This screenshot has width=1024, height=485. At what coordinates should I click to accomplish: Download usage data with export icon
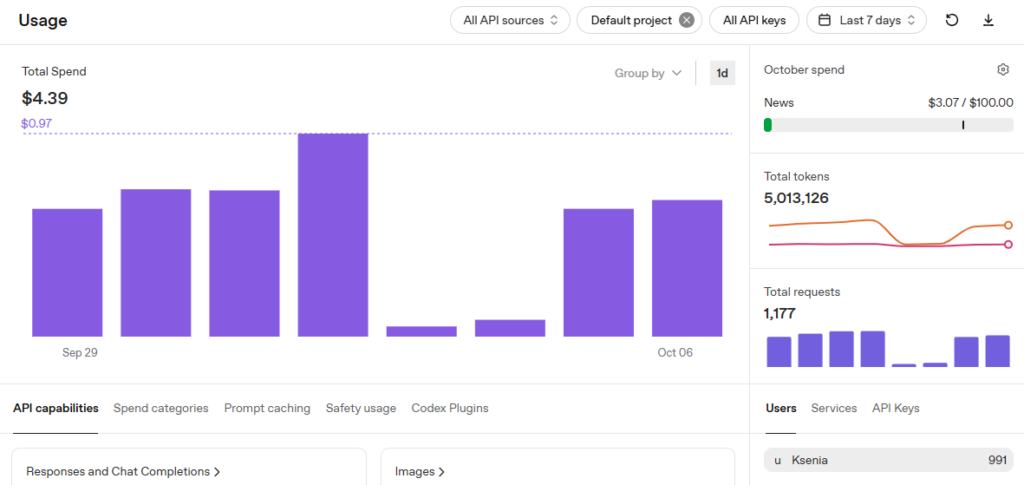[x=988, y=20]
